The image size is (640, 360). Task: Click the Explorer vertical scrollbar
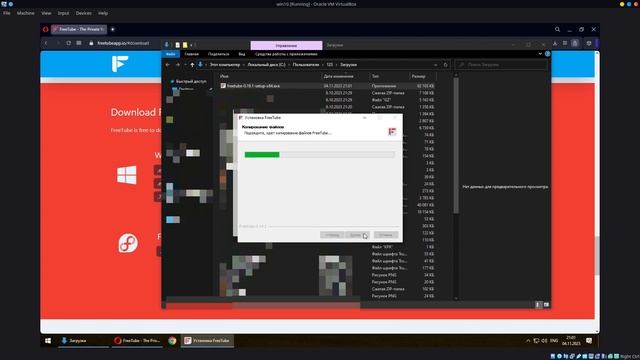pos(456,145)
